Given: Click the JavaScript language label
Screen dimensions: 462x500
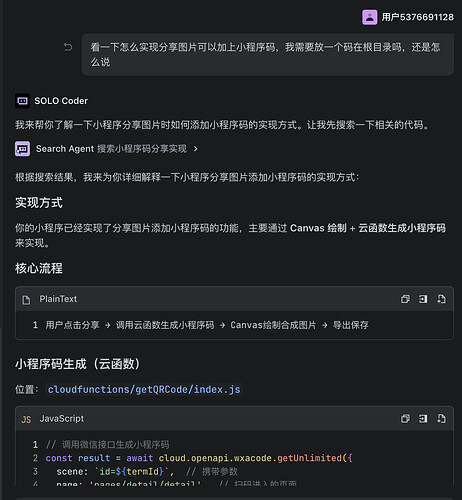Looking at the screenshot, I should pyautogui.click(x=62, y=419).
